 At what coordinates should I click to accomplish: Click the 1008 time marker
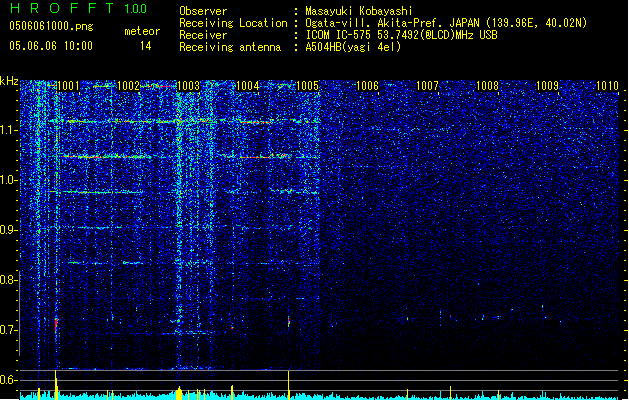click(487, 86)
